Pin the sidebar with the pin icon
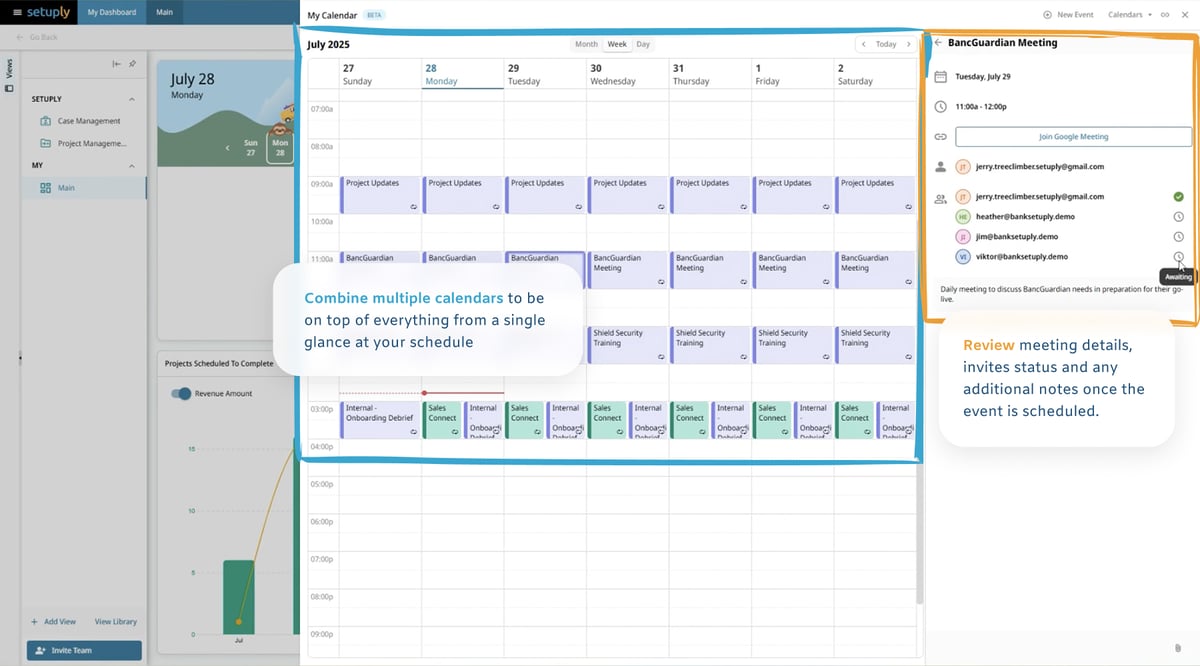Screen dimensions: 1200x666 [x=132, y=64]
